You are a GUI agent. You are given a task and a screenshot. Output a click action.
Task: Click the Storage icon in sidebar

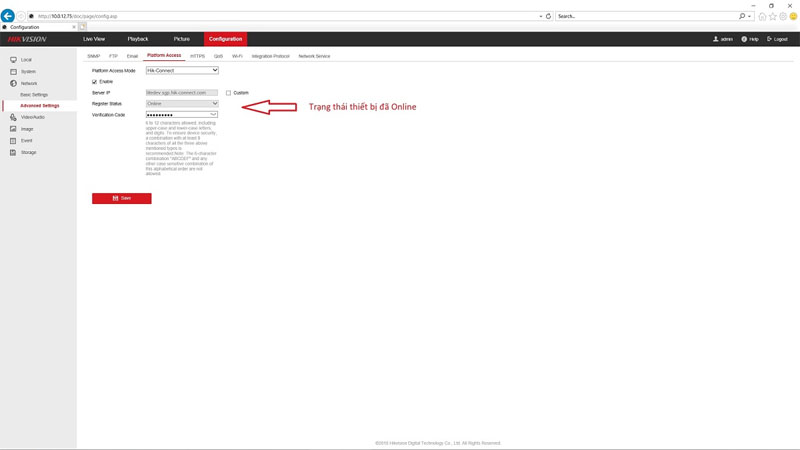[13, 152]
